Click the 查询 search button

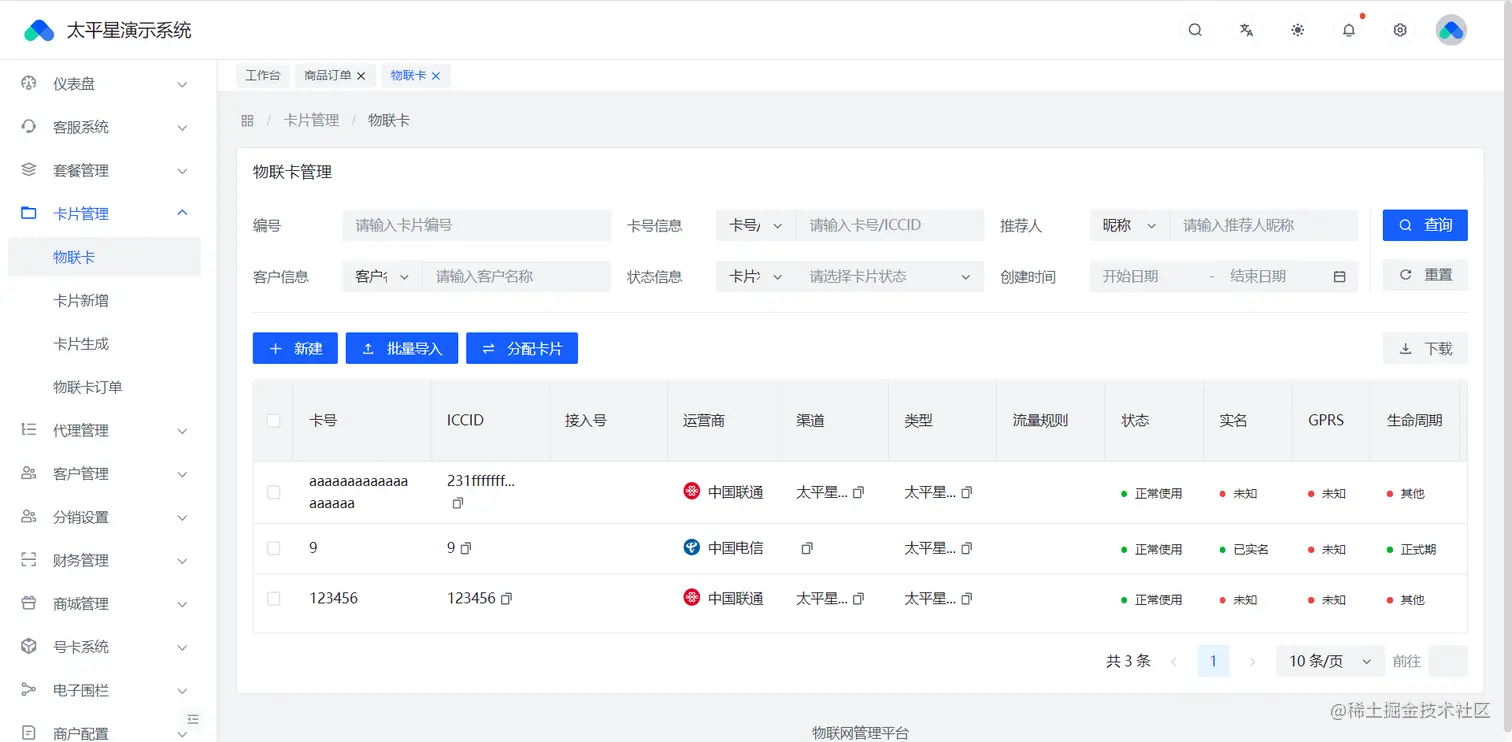coord(1425,225)
